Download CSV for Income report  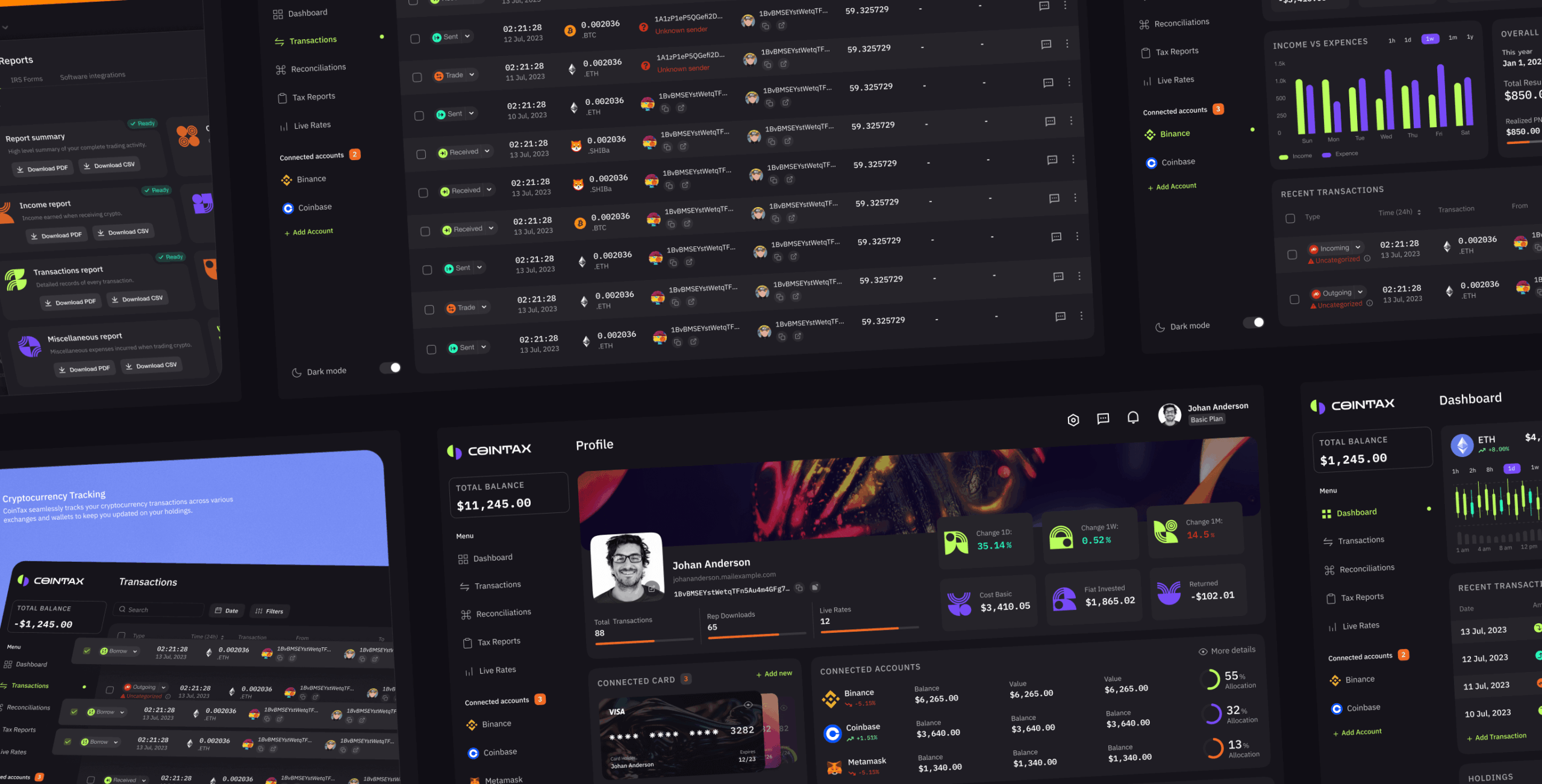click(x=123, y=232)
